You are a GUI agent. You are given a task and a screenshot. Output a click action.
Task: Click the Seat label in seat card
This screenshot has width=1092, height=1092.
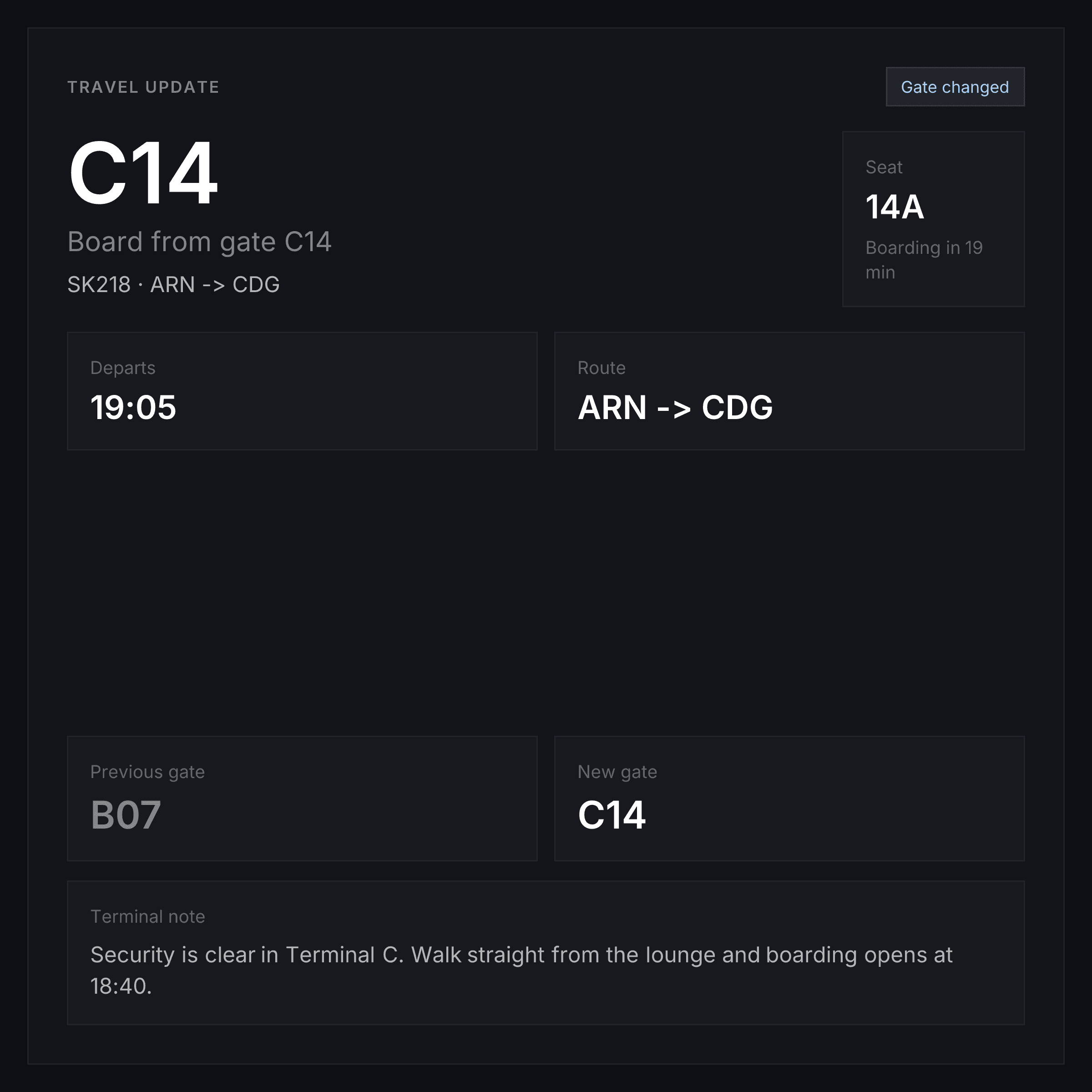884,167
